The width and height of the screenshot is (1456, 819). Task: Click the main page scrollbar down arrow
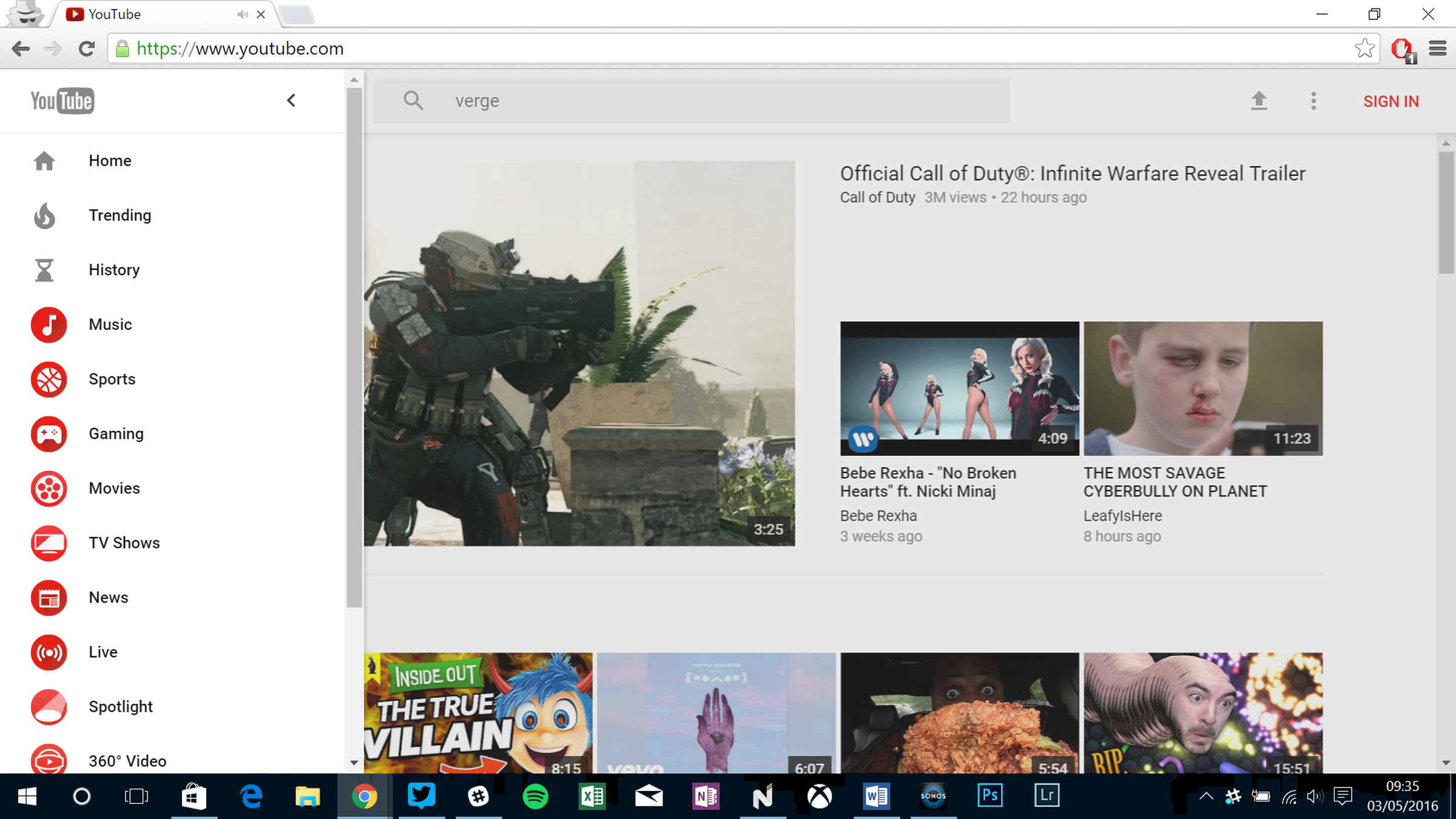[x=1446, y=763]
